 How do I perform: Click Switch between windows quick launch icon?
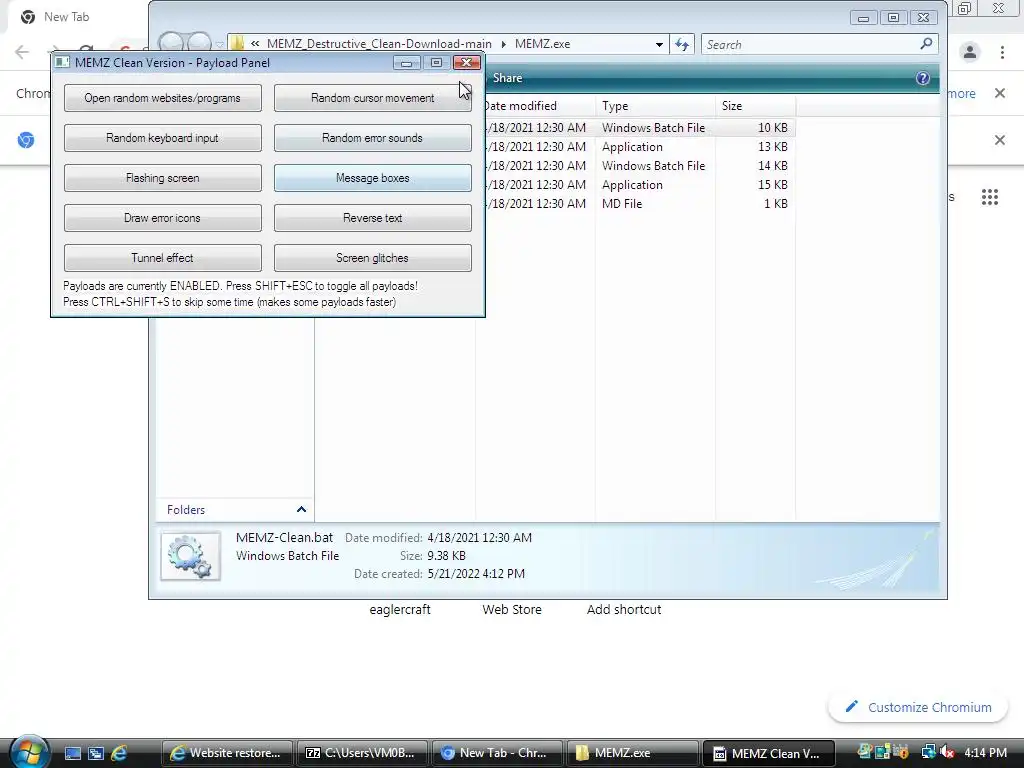pyautogui.click(x=96, y=753)
